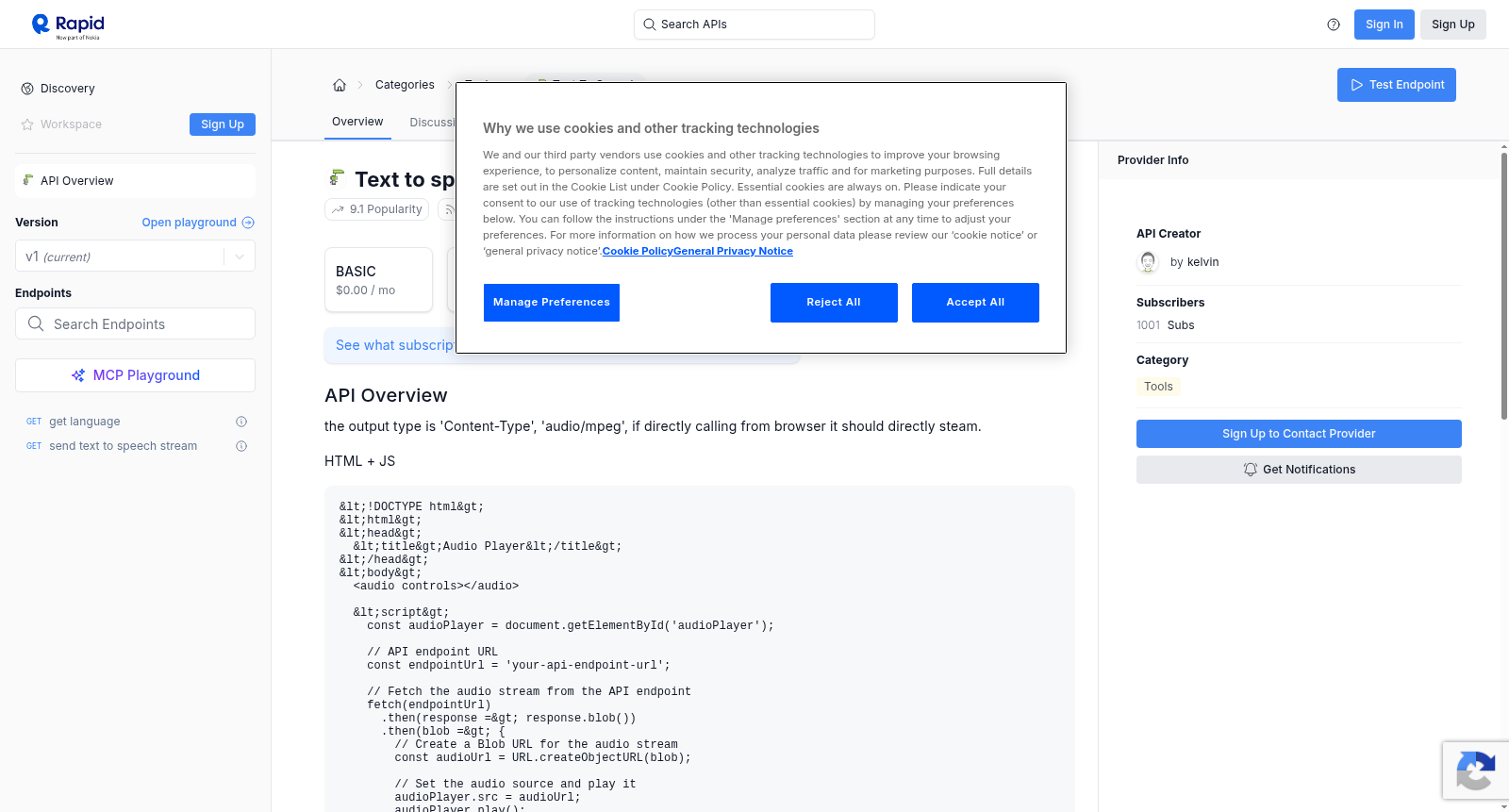Click Accept All cookies button
This screenshot has width=1509, height=812.
coord(975,303)
